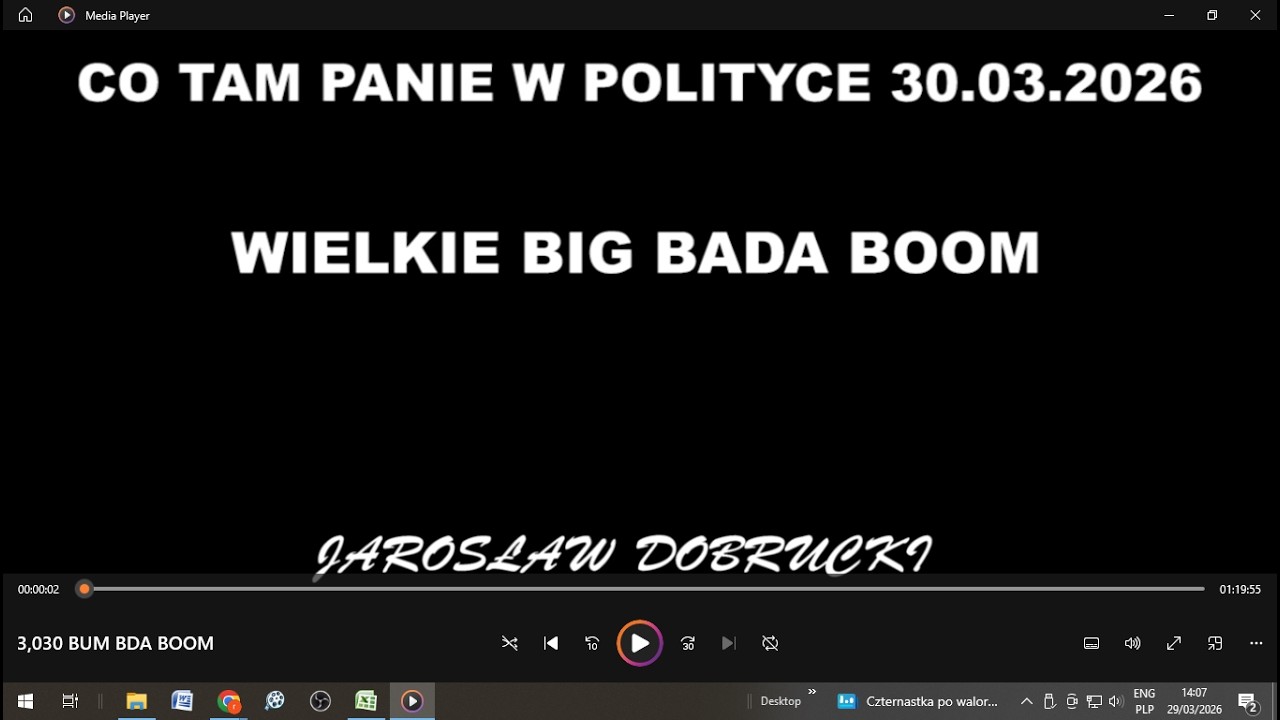Enter full screen mode
Viewport: 1280px width, 720px height.
coord(1174,643)
